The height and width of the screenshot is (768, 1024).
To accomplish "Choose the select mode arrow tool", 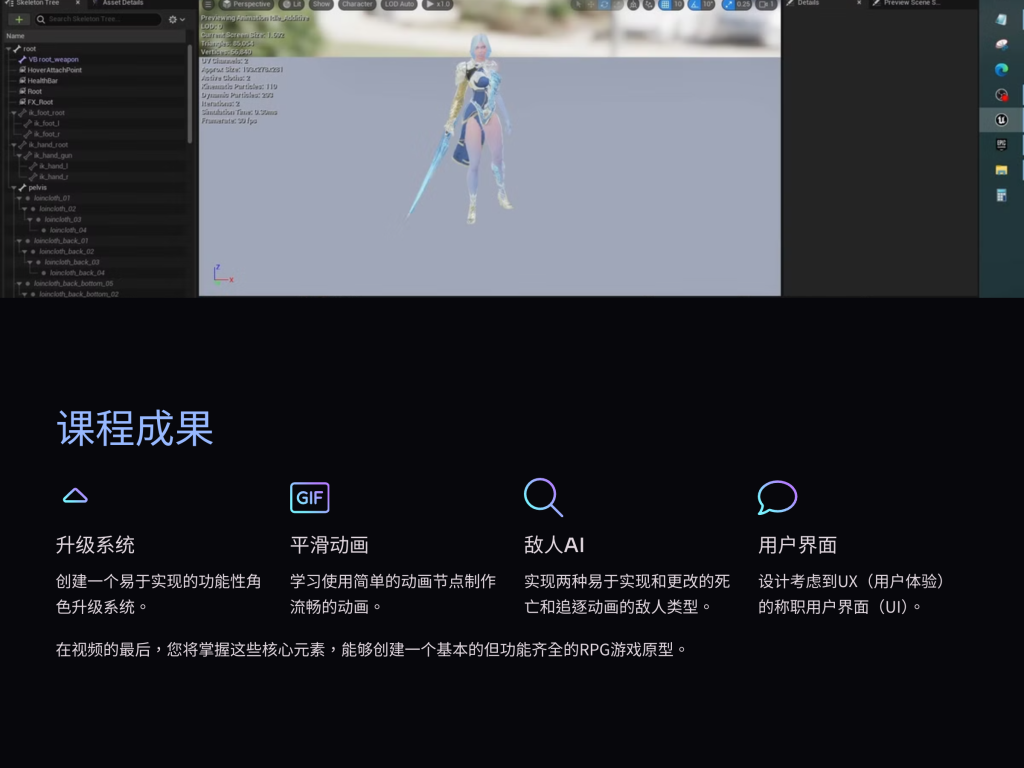I will tap(578, 5).
